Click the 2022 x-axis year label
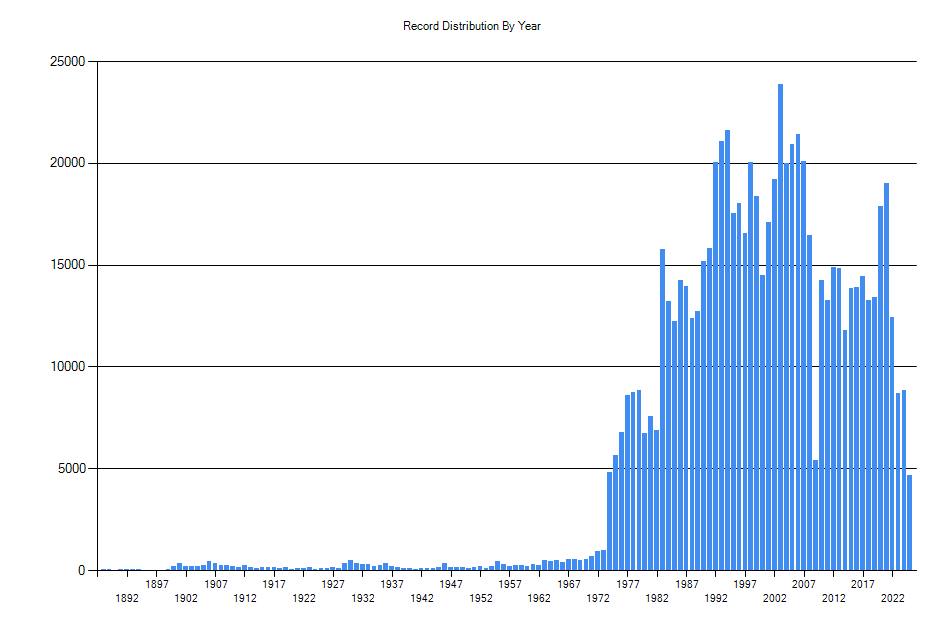 tap(893, 599)
